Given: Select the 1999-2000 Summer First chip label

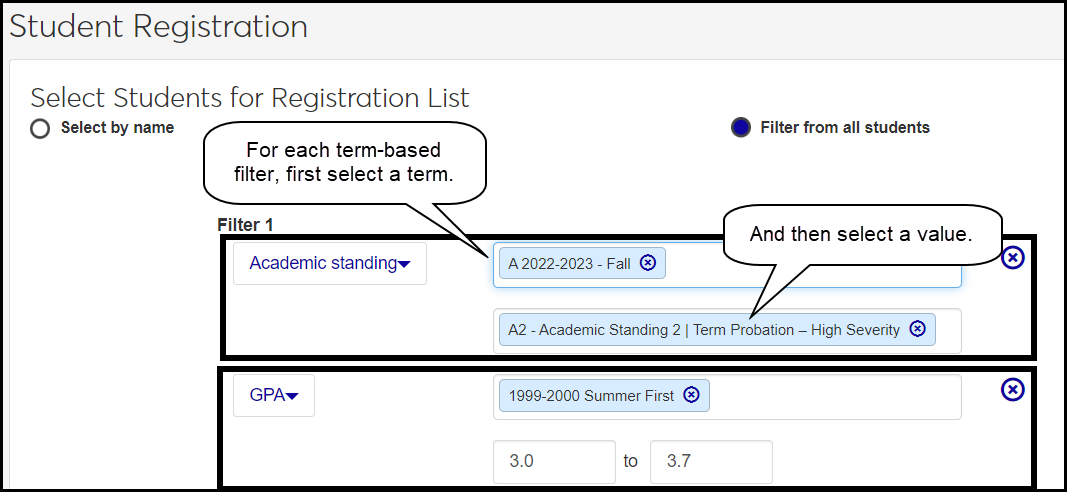Looking at the screenshot, I should point(591,396).
